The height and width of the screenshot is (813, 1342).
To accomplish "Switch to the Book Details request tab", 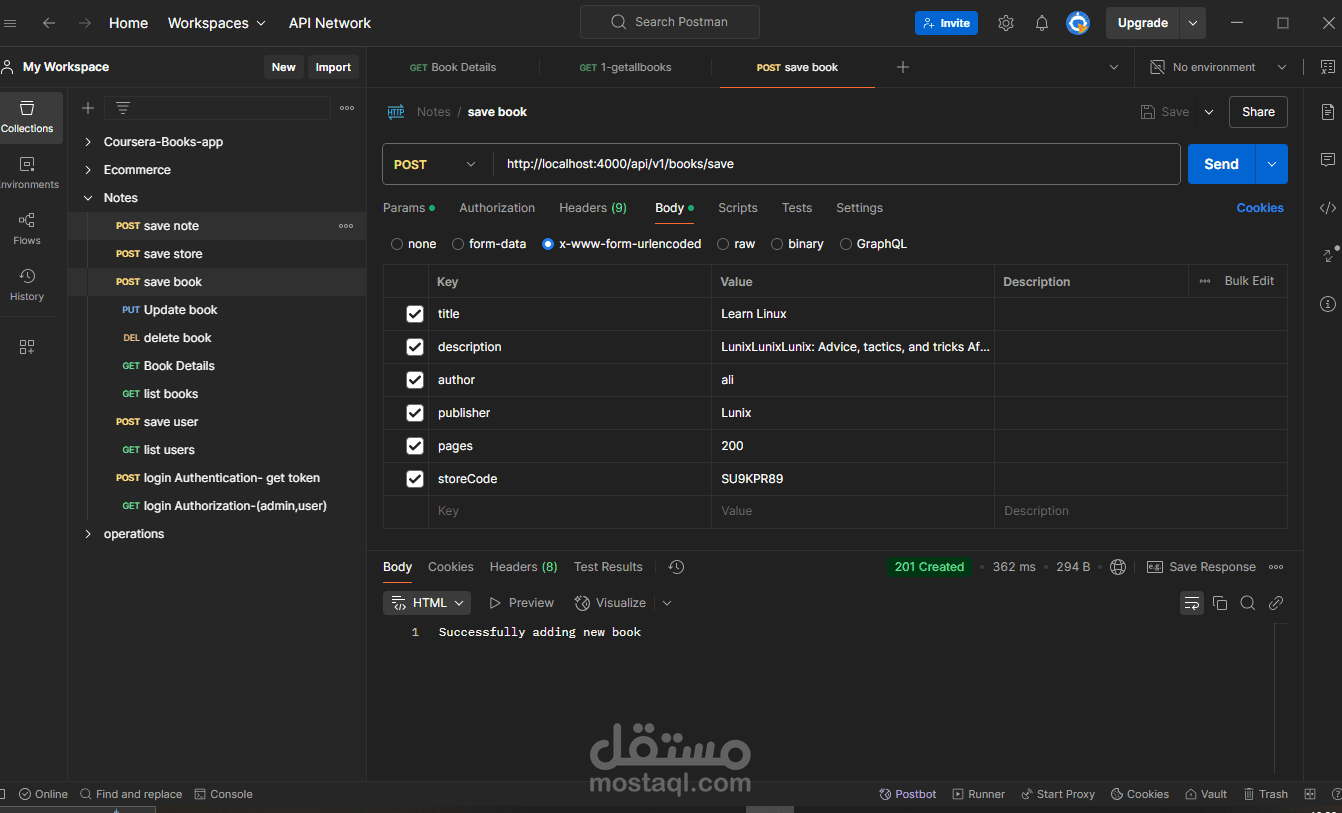I will [x=453, y=67].
